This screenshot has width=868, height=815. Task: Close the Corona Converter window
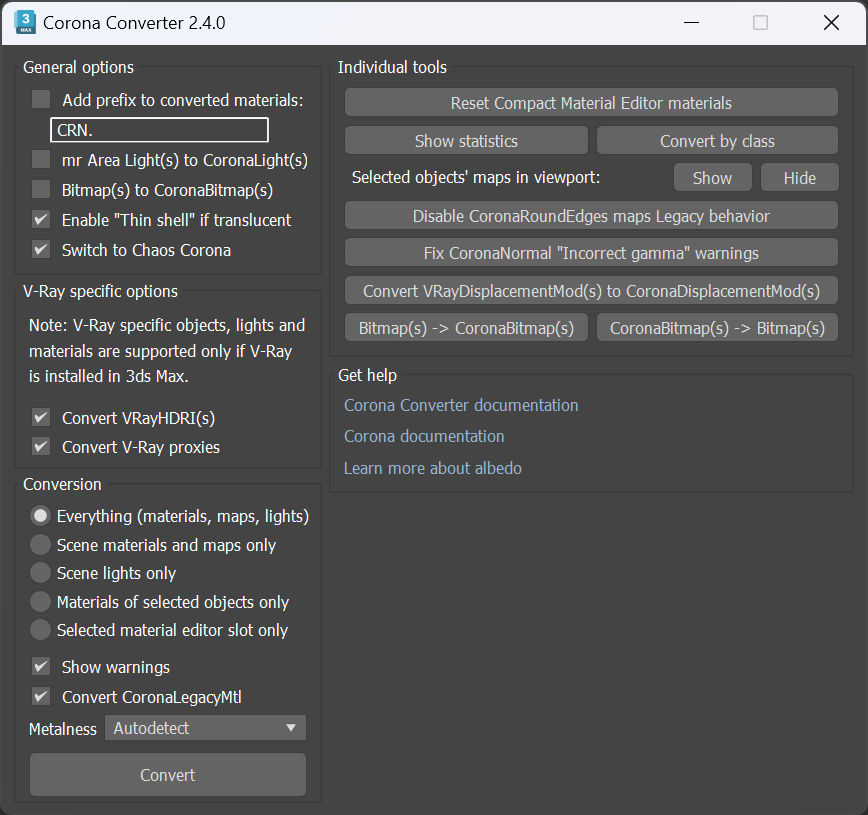pos(831,23)
